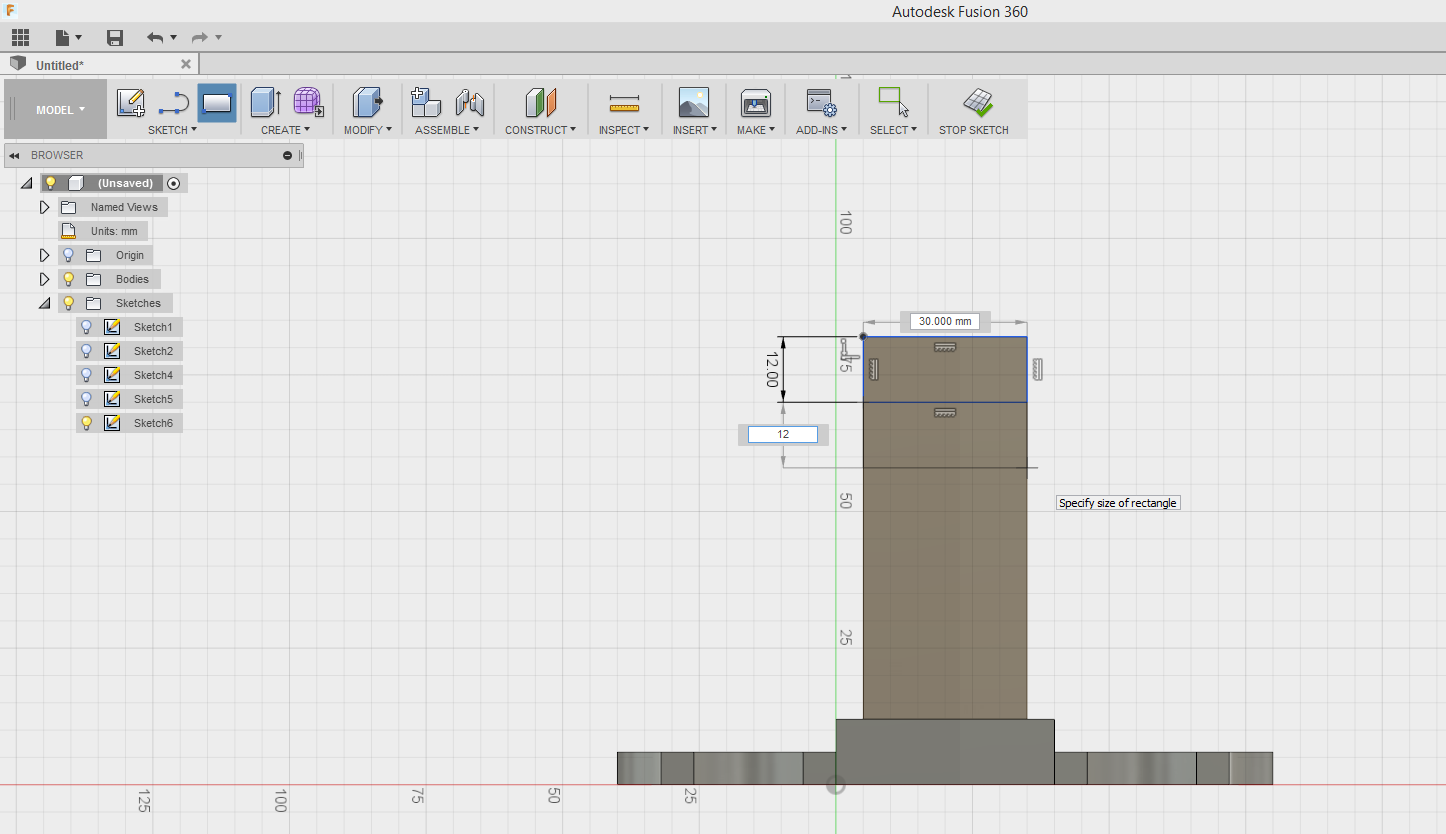Screen dimensions: 1446x834
Task: Click the height input field showing 12
Action: click(x=783, y=434)
